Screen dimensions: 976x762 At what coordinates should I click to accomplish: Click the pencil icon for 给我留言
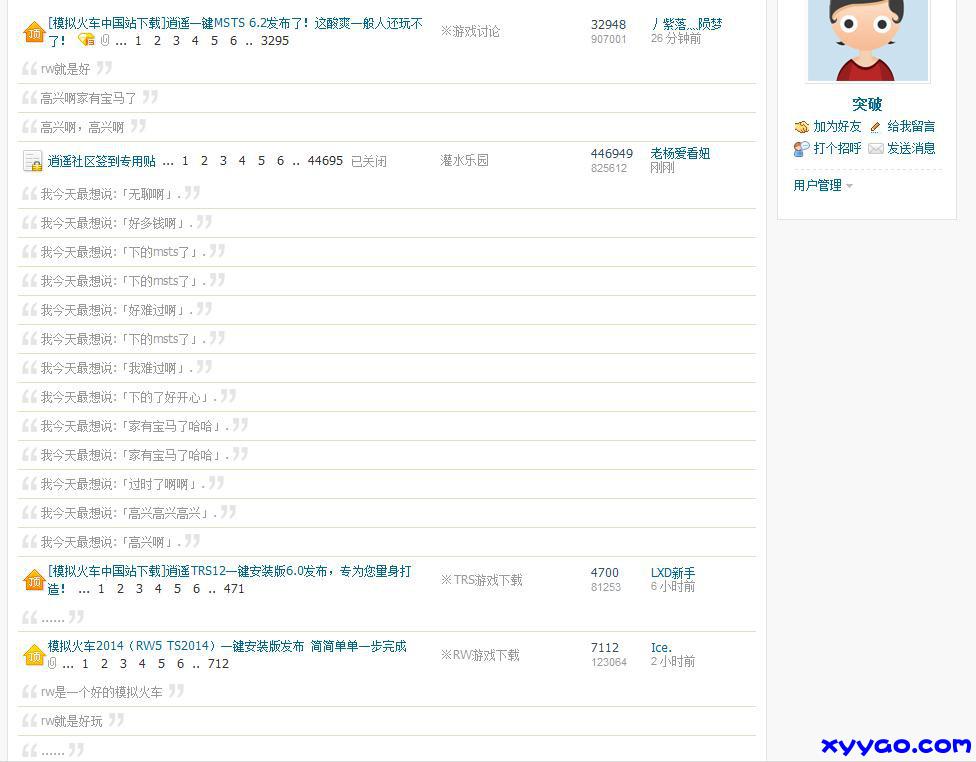876,127
